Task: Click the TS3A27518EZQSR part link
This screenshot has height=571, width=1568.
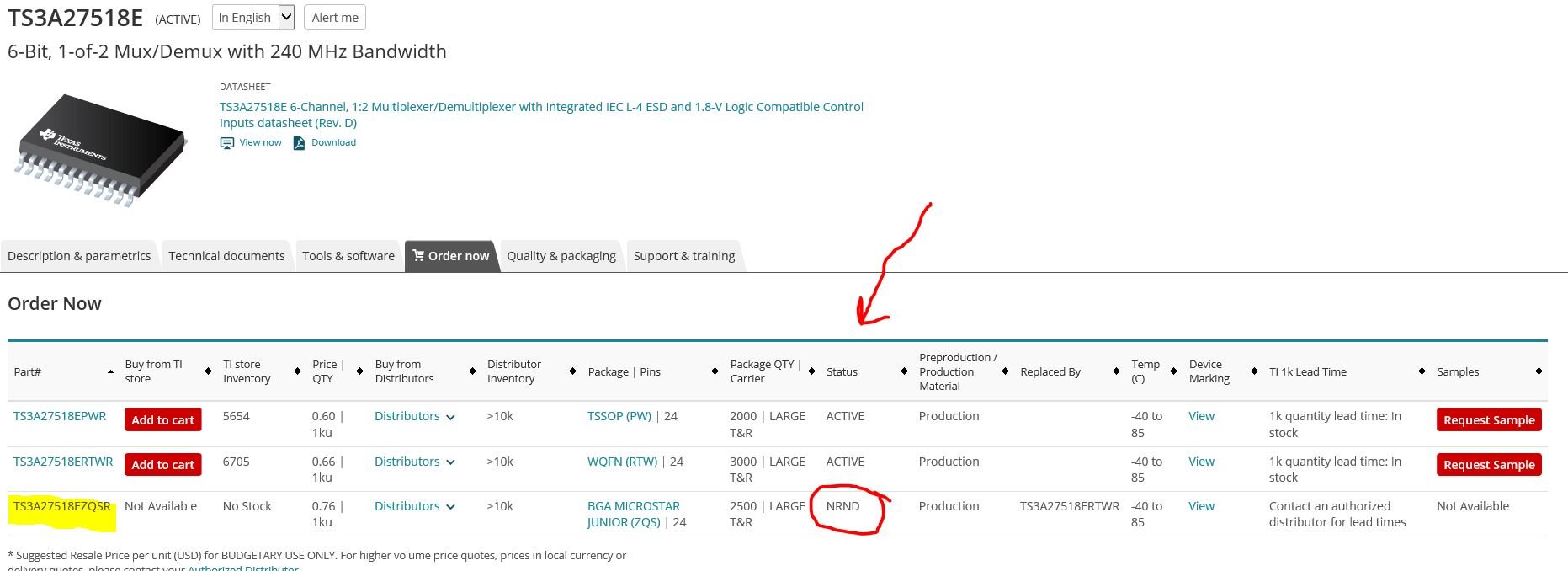Action: point(62,506)
